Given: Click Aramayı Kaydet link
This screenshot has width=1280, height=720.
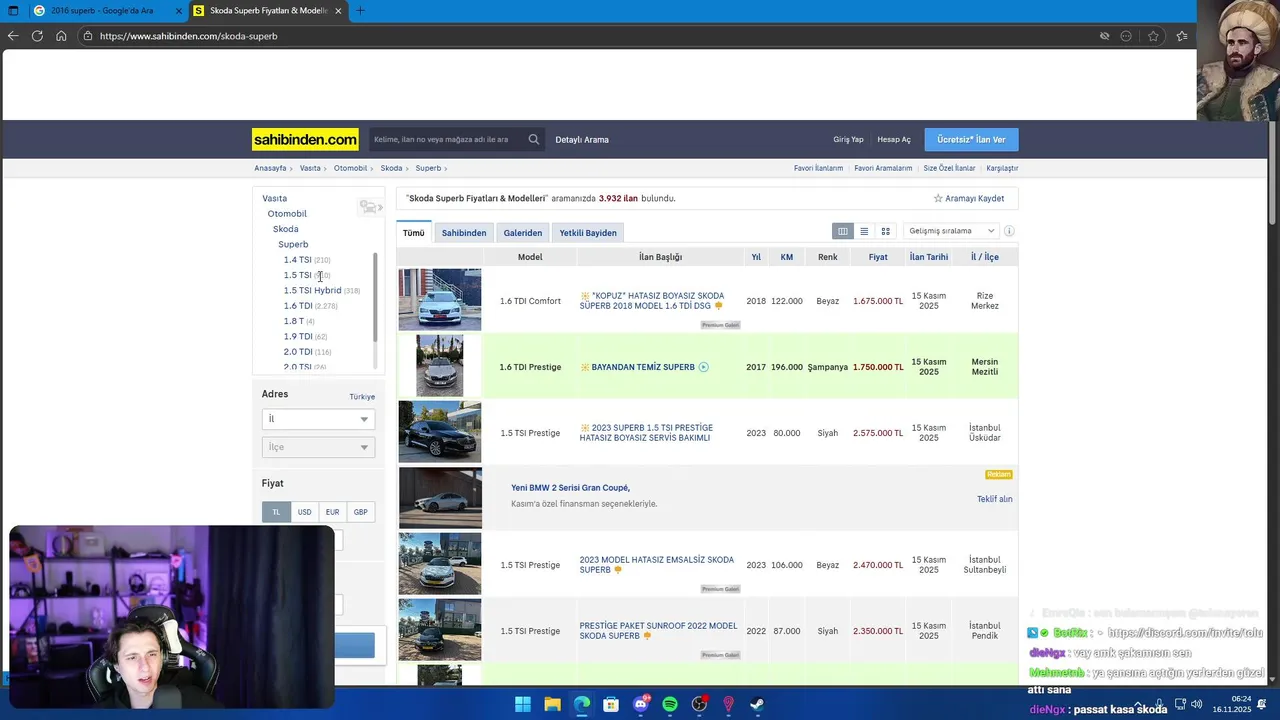Looking at the screenshot, I should coord(975,198).
